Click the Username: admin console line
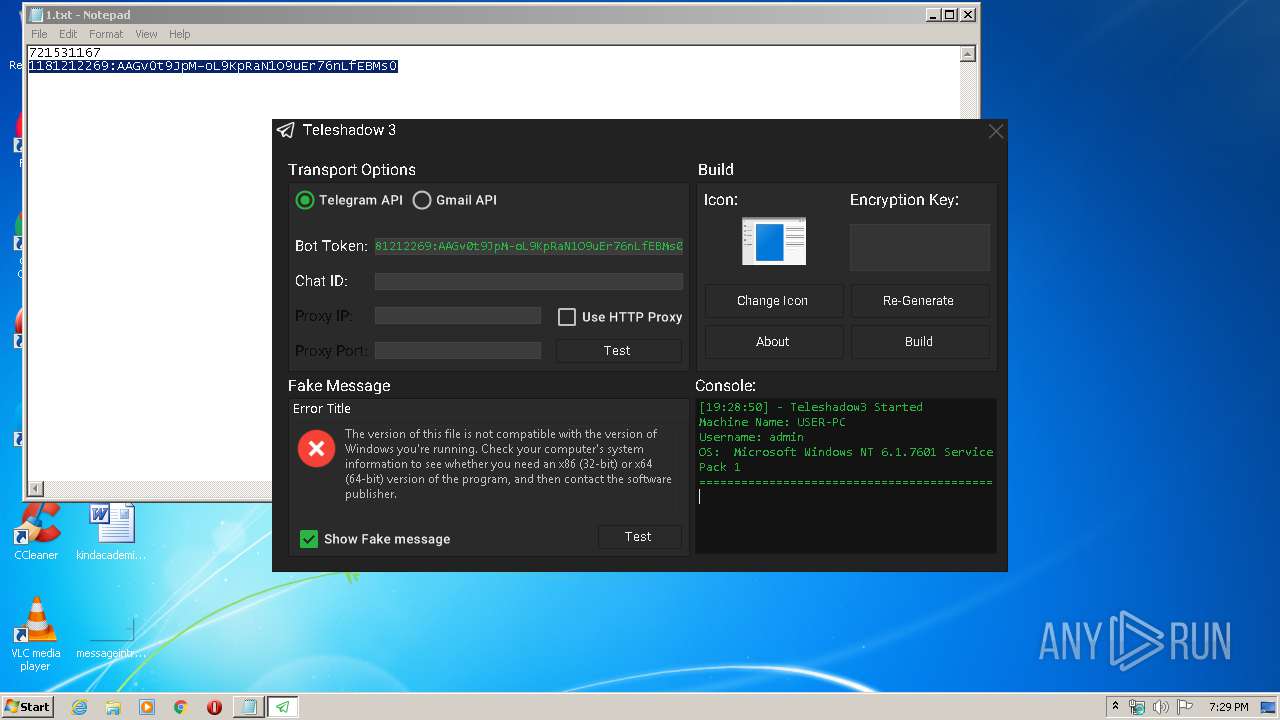Viewport: 1280px width, 720px height. click(751, 437)
